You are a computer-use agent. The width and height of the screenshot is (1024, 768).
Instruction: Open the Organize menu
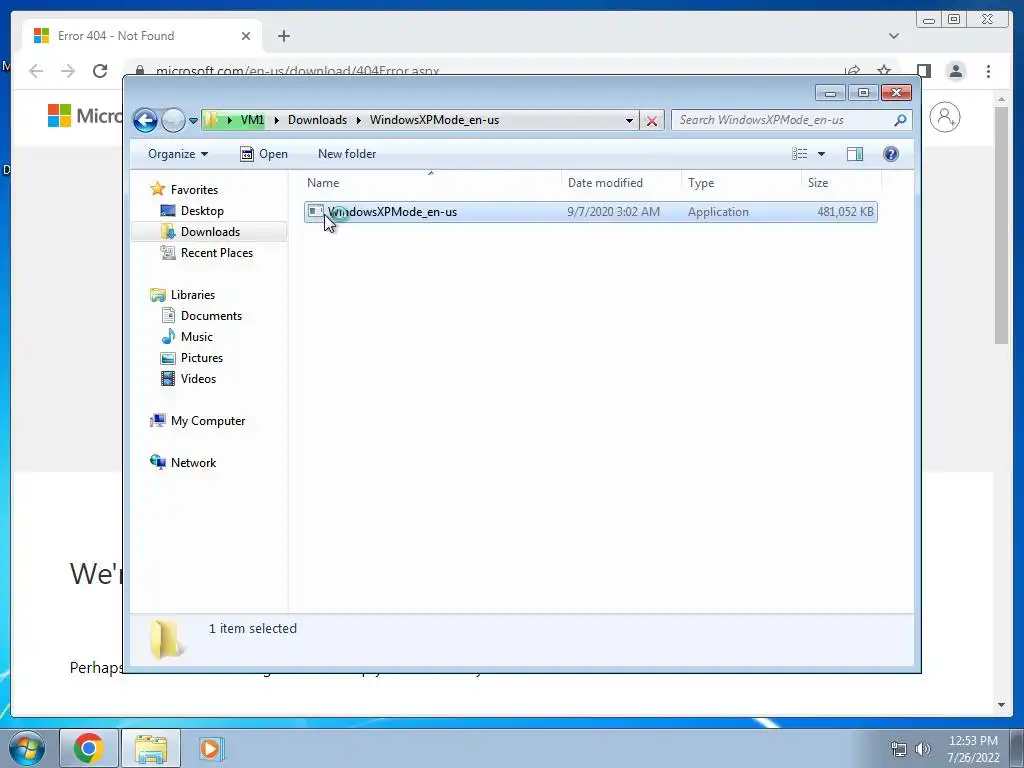(178, 154)
